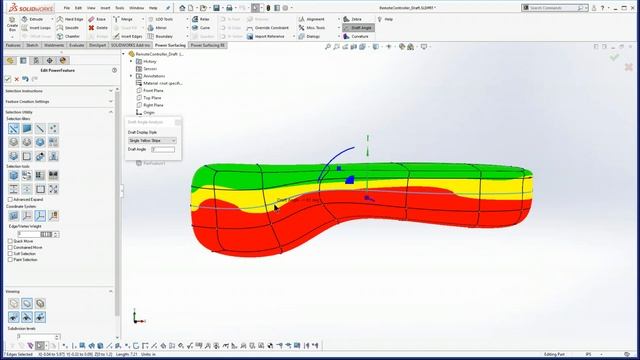Expand the Annotations node in the feature tree

coord(131,76)
